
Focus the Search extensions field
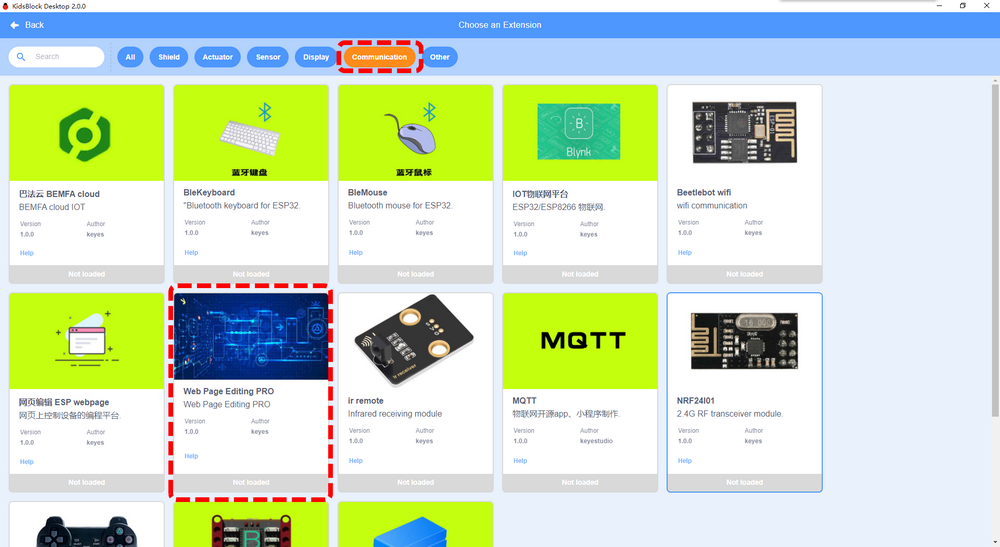[x=56, y=57]
